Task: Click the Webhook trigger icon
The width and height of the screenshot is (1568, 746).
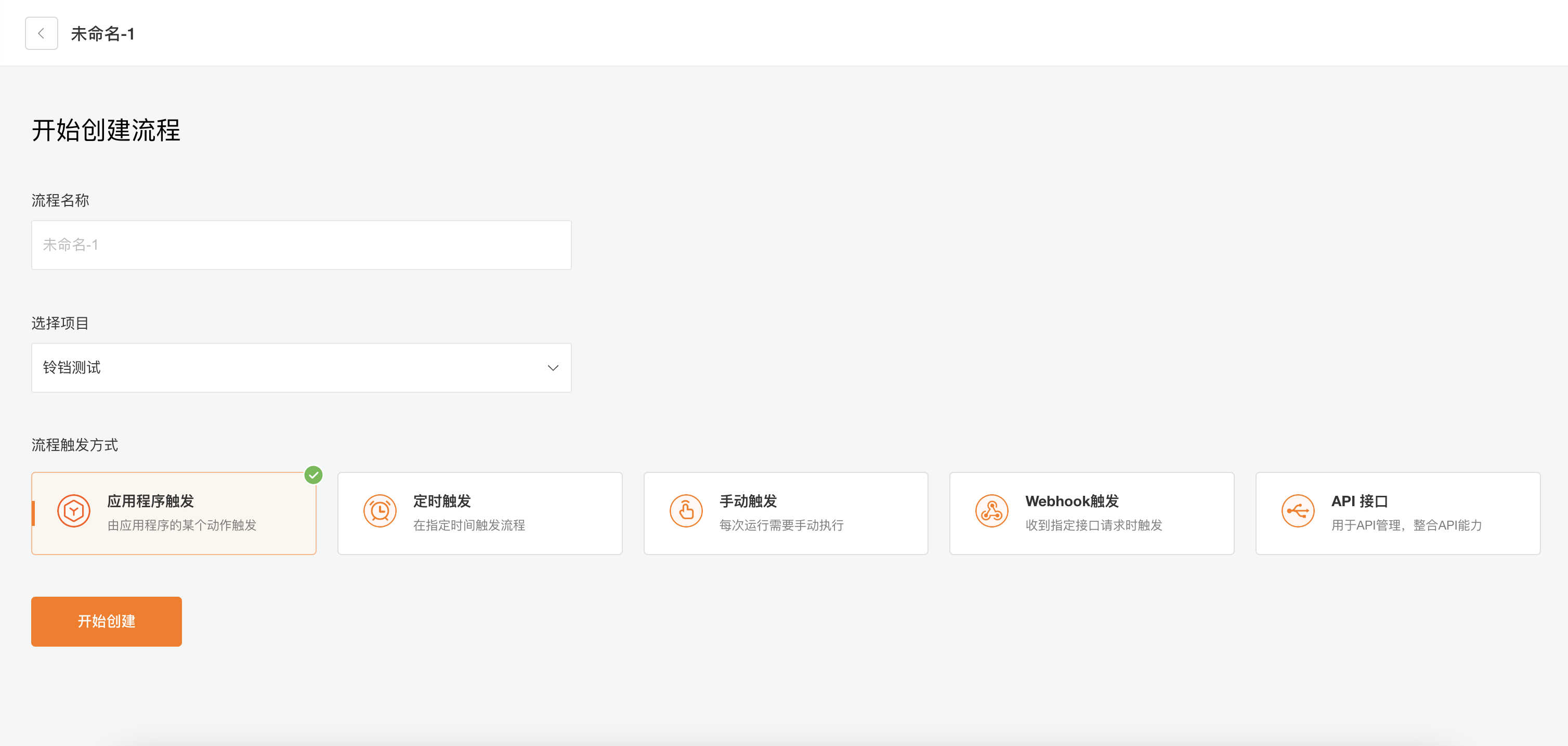Action: [x=991, y=511]
